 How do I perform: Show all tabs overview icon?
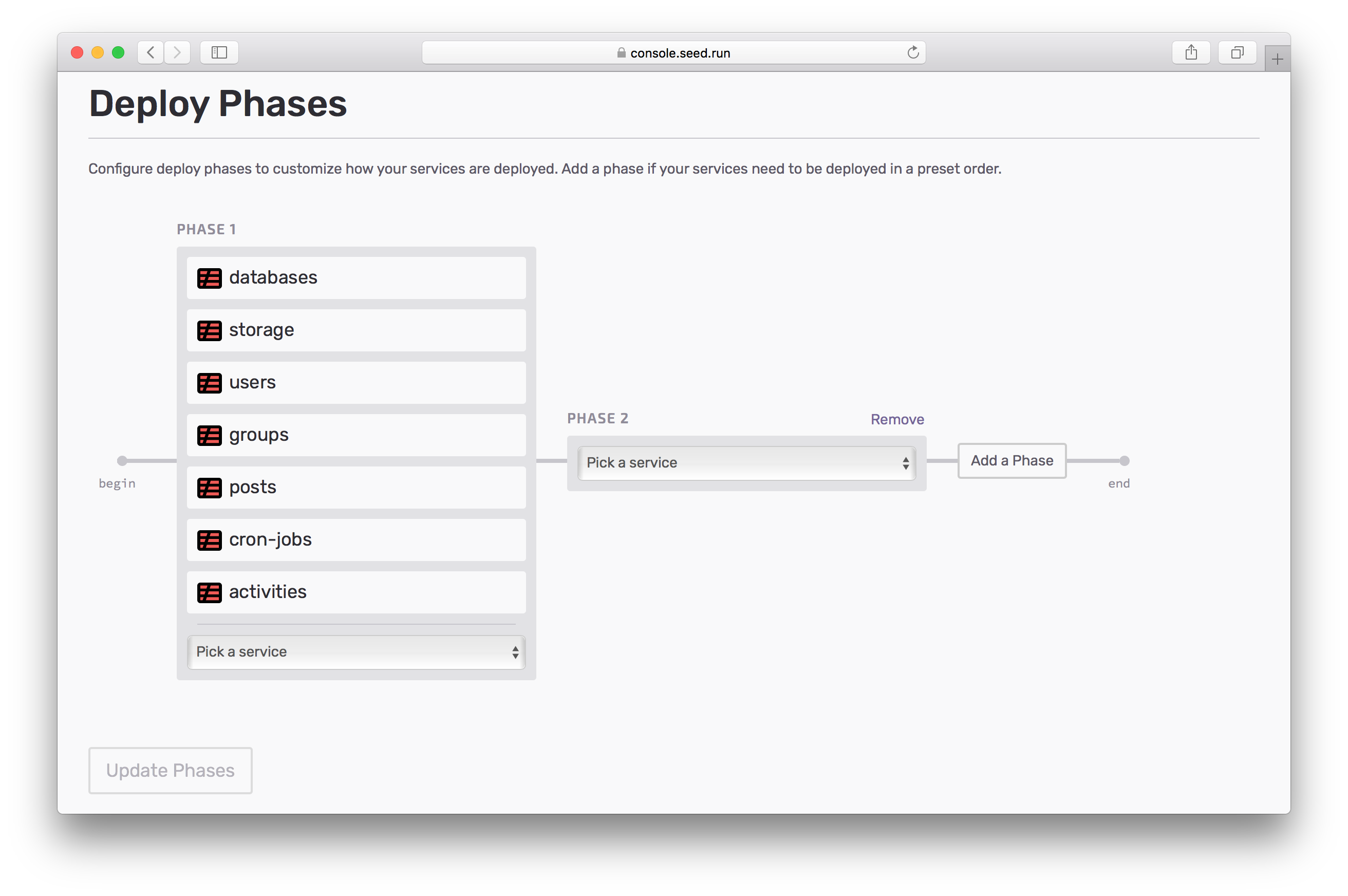point(1237,52)
